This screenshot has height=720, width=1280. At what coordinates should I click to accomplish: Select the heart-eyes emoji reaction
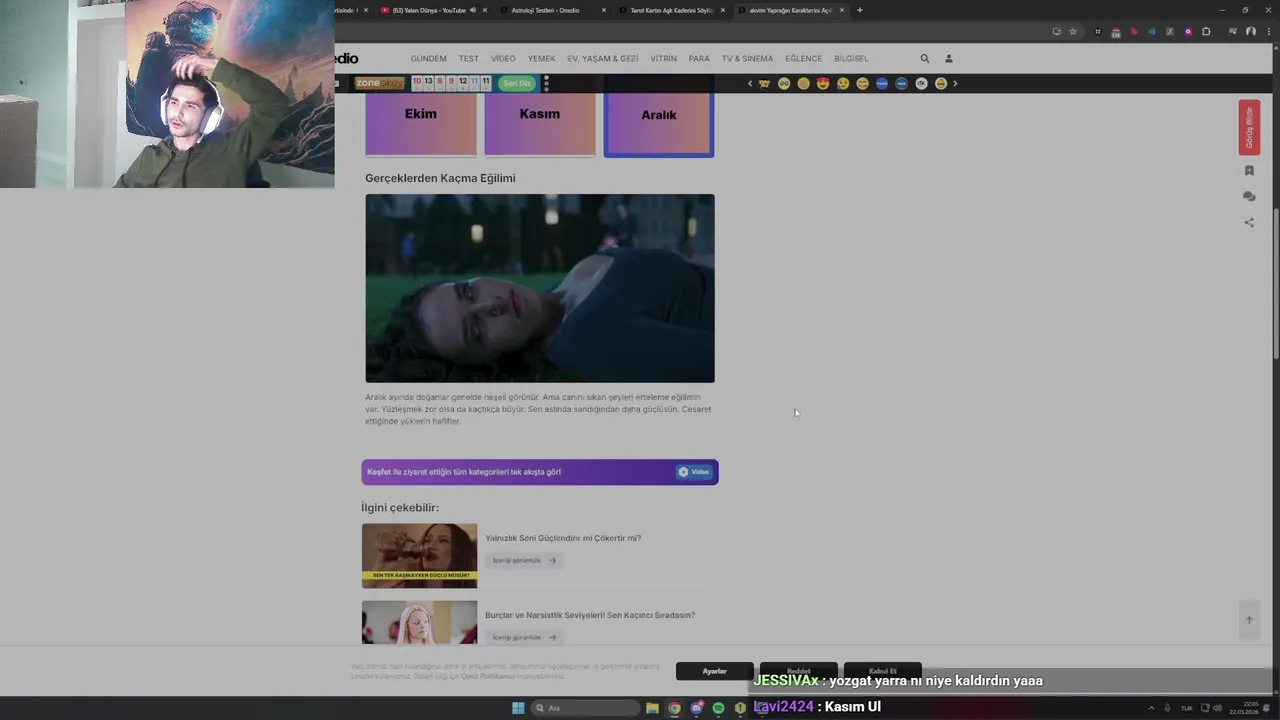[x=823, y=83]
